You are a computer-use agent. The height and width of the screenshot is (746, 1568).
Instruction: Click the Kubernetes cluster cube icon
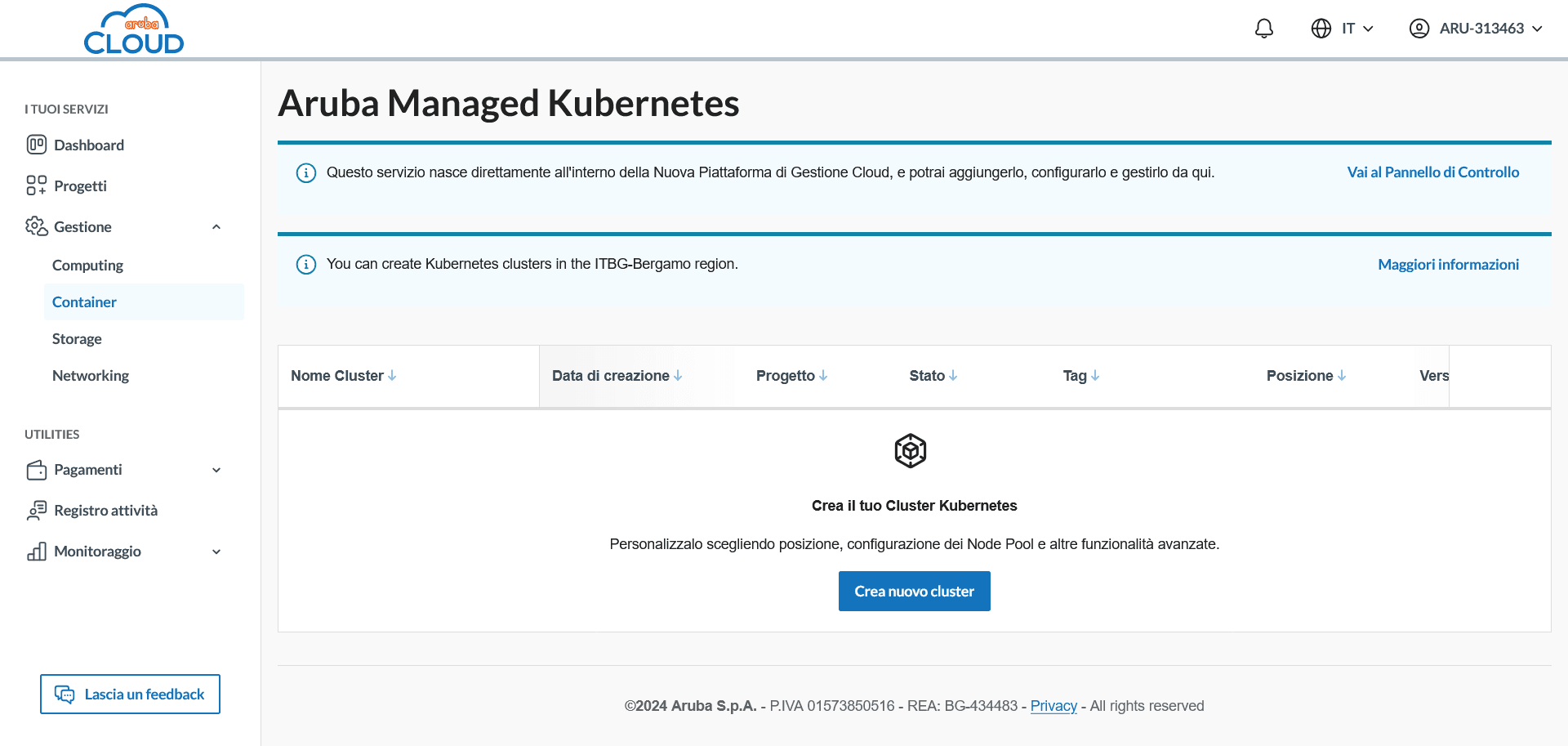click(910, 451)
